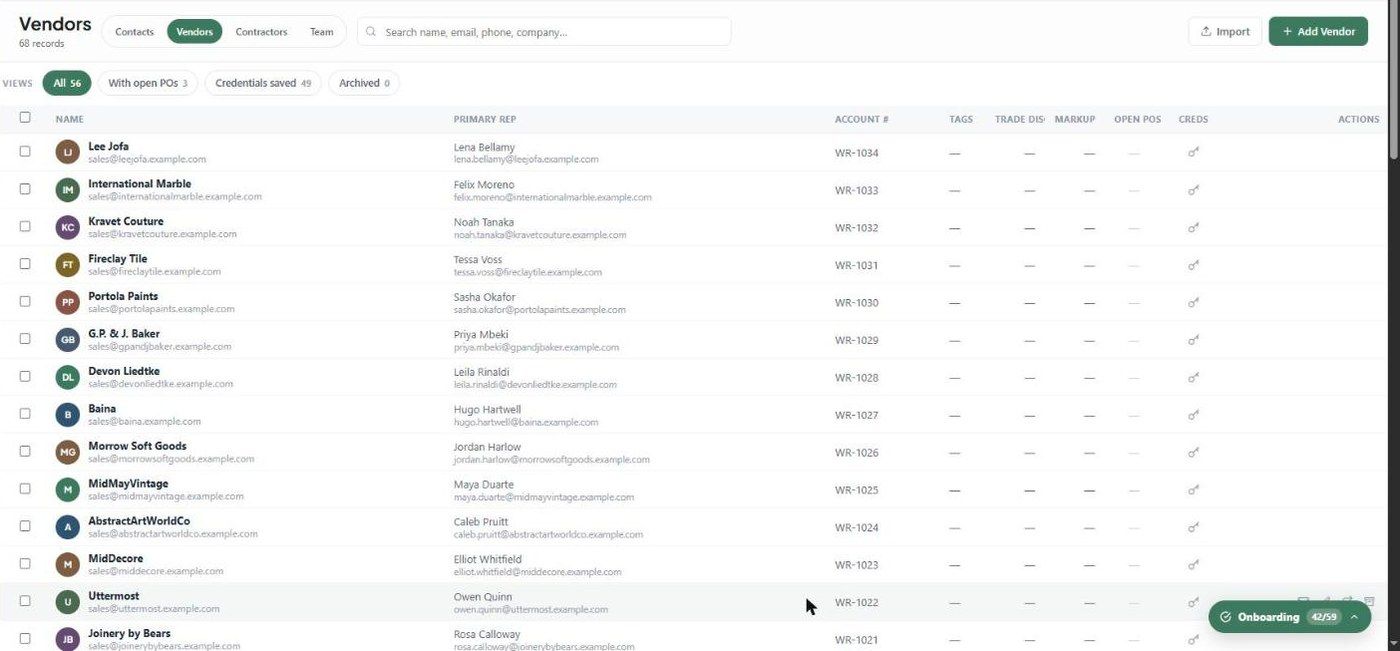Check the MidMayVintage row checkbox

point(25,488)
